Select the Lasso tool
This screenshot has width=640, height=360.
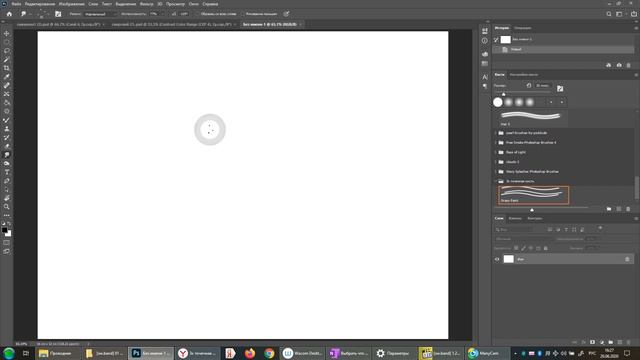pyautogui.click(x=7, y=51)
